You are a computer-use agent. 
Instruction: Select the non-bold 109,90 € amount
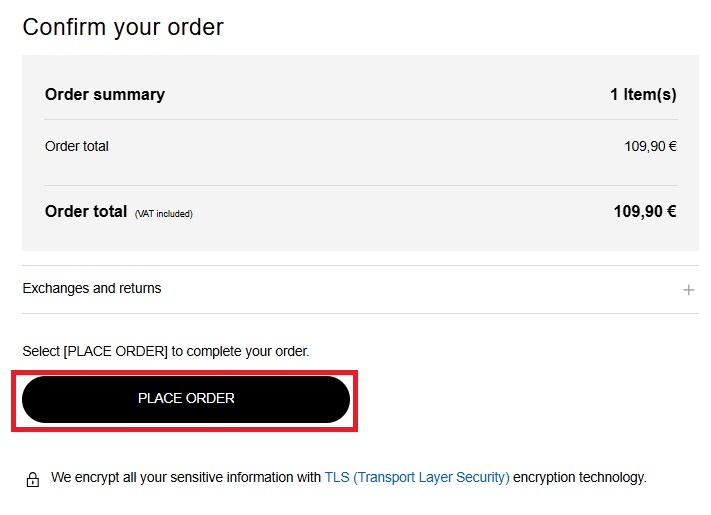coord(650,147)
